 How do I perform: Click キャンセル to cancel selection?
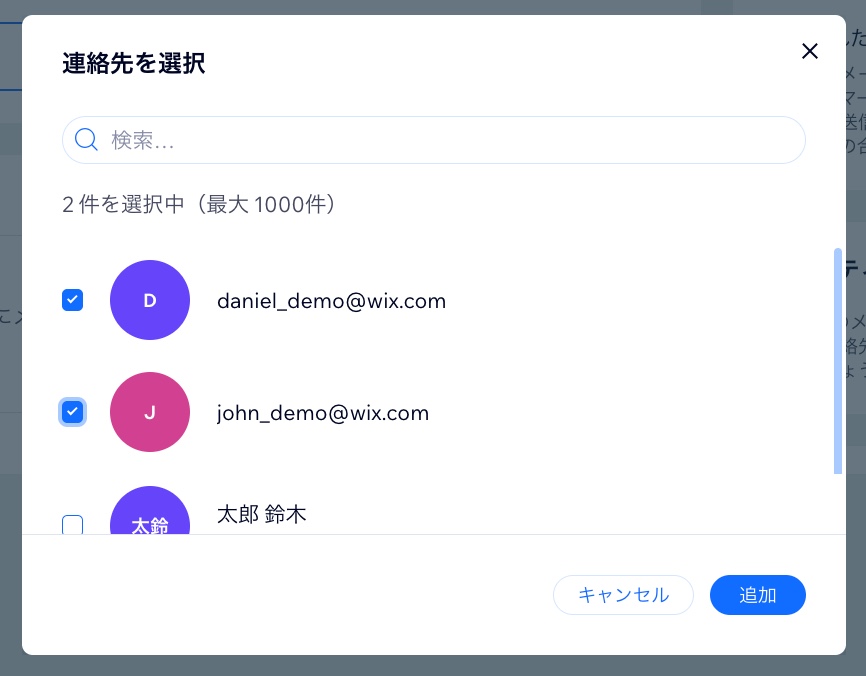click(x=623, y=595)
